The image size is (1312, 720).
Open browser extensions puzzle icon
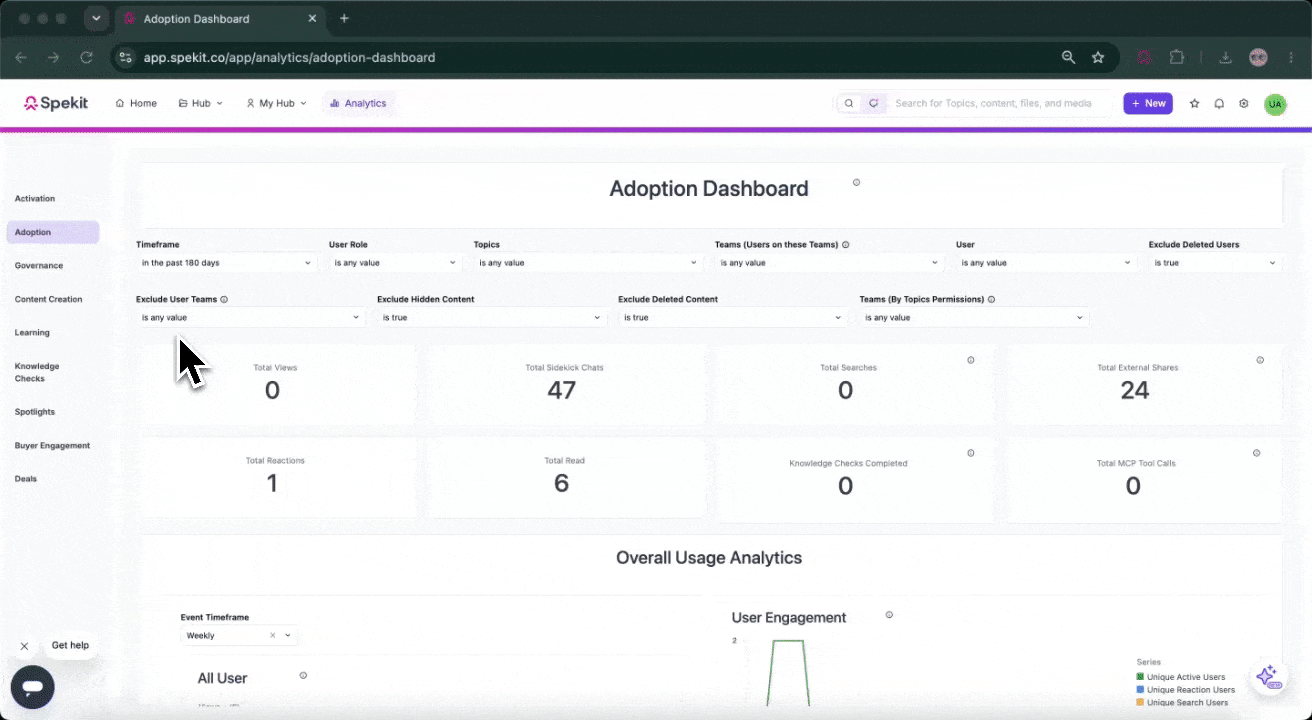pyautogui.click(x=1177, y=58)
